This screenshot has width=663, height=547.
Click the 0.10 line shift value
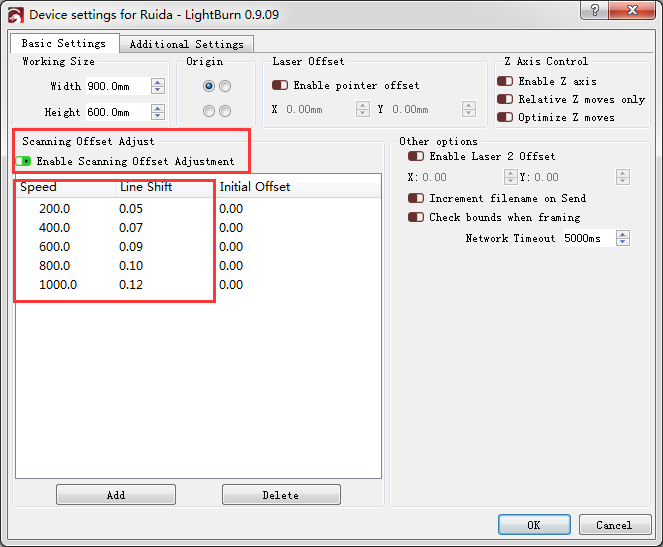pos(131,266)
